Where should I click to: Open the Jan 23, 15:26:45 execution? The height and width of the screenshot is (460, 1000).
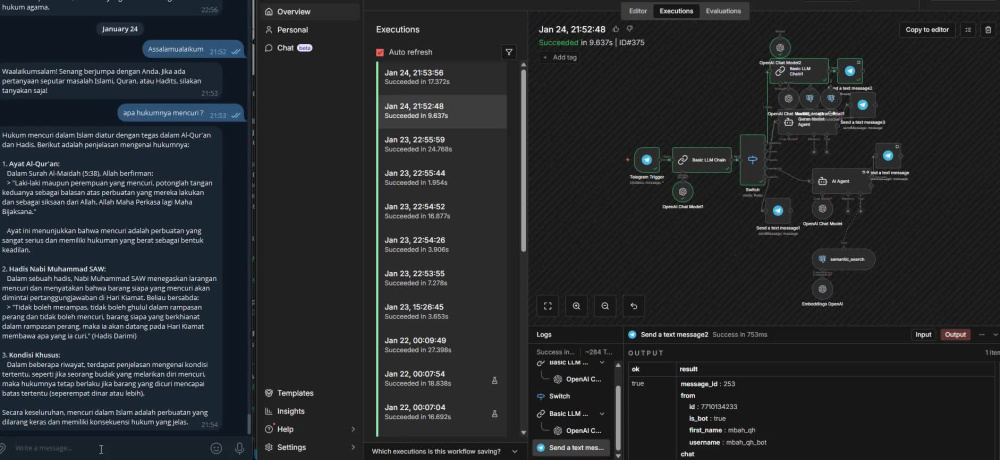click(443, 311)
